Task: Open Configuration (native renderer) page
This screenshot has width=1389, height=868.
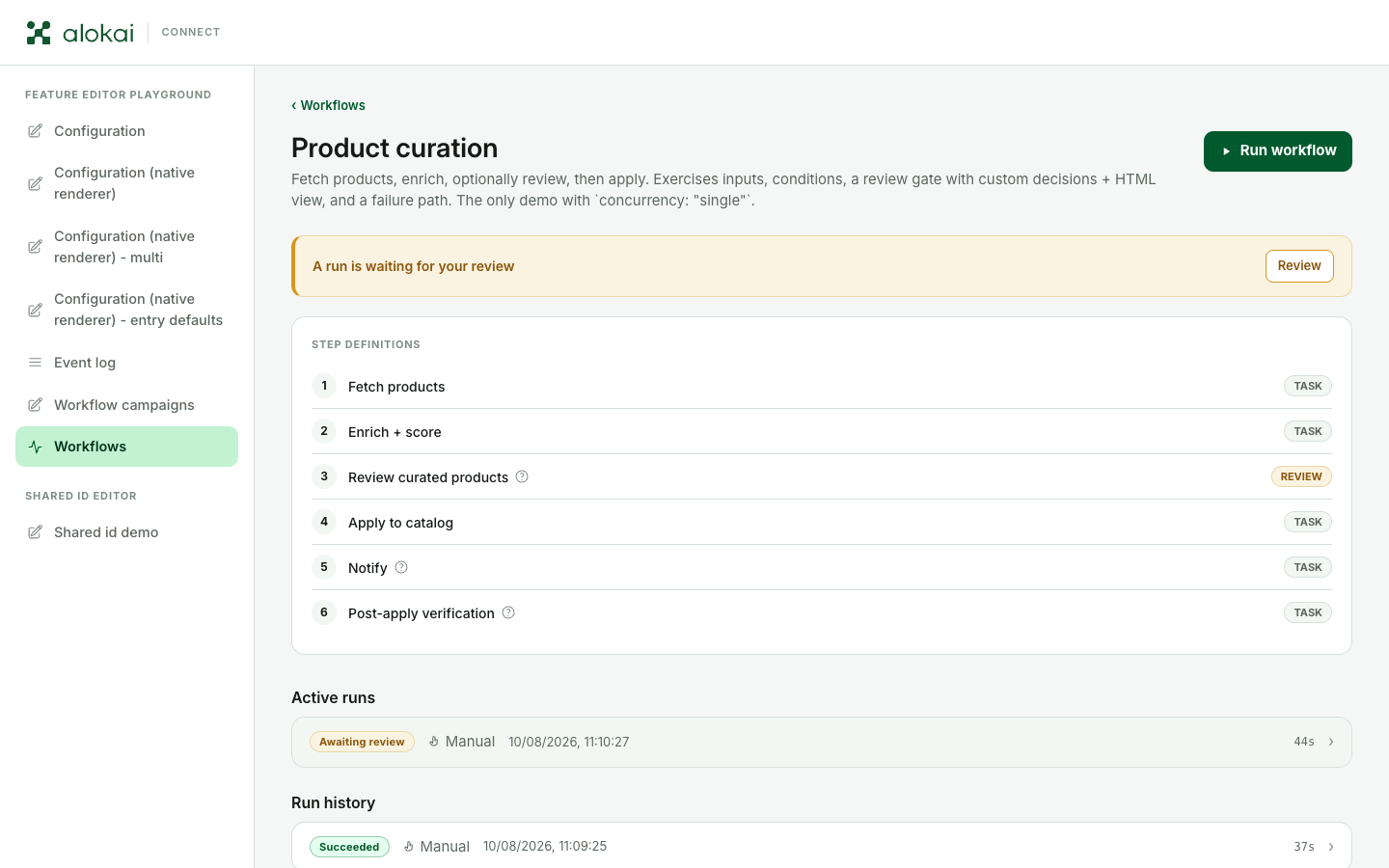Action: pyautogui.click(x=126, y=183)
